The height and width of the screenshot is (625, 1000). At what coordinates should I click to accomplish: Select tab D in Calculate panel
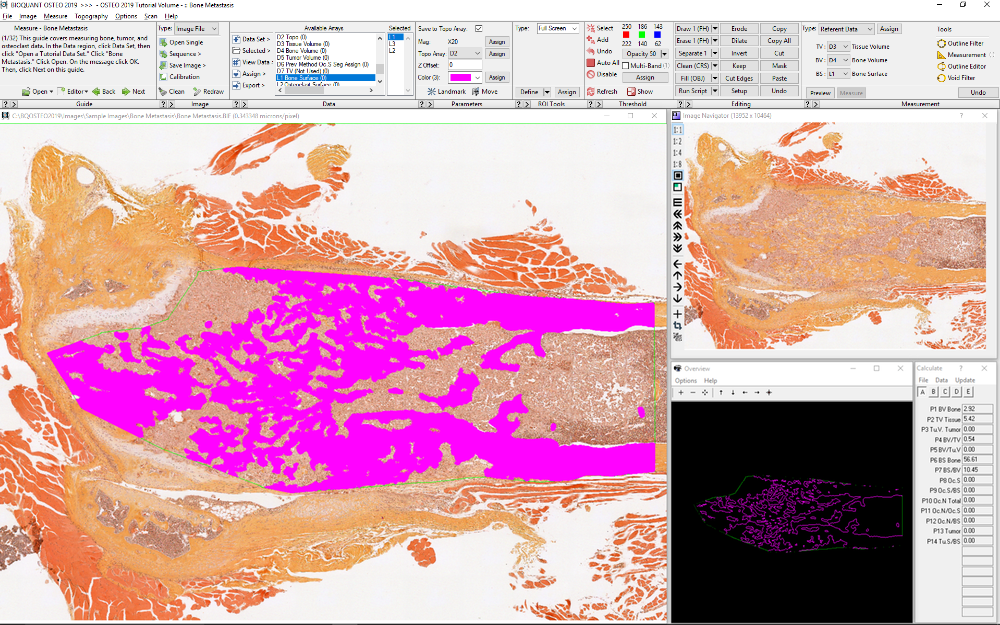(957, 392)
